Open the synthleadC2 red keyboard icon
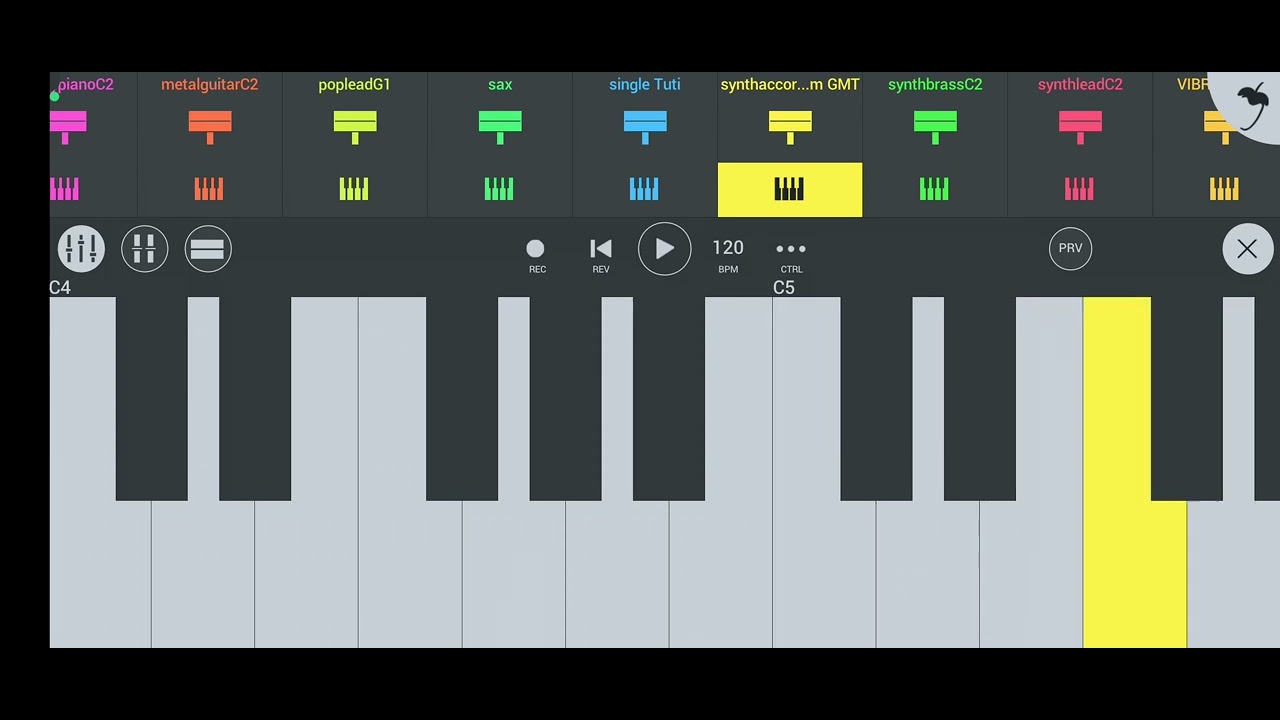Screen dimensions: 1280x720 click(1079, 189)
